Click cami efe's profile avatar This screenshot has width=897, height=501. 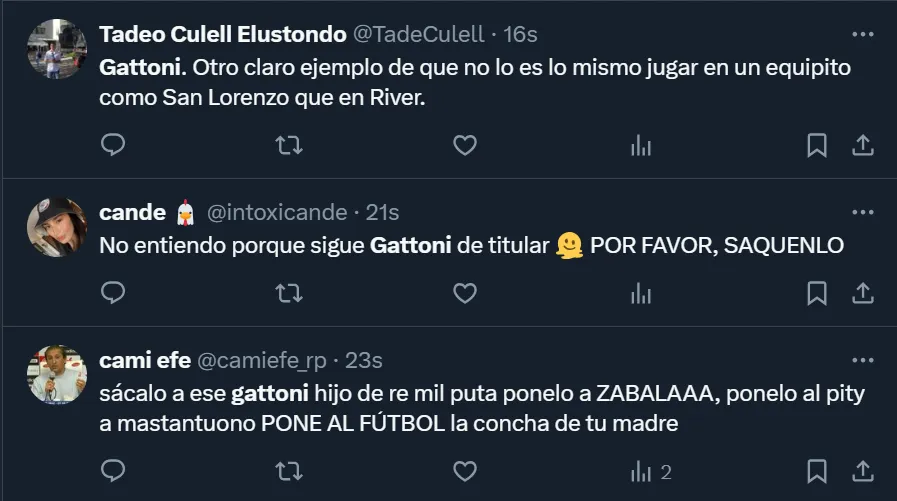click(x=57, y=376)
